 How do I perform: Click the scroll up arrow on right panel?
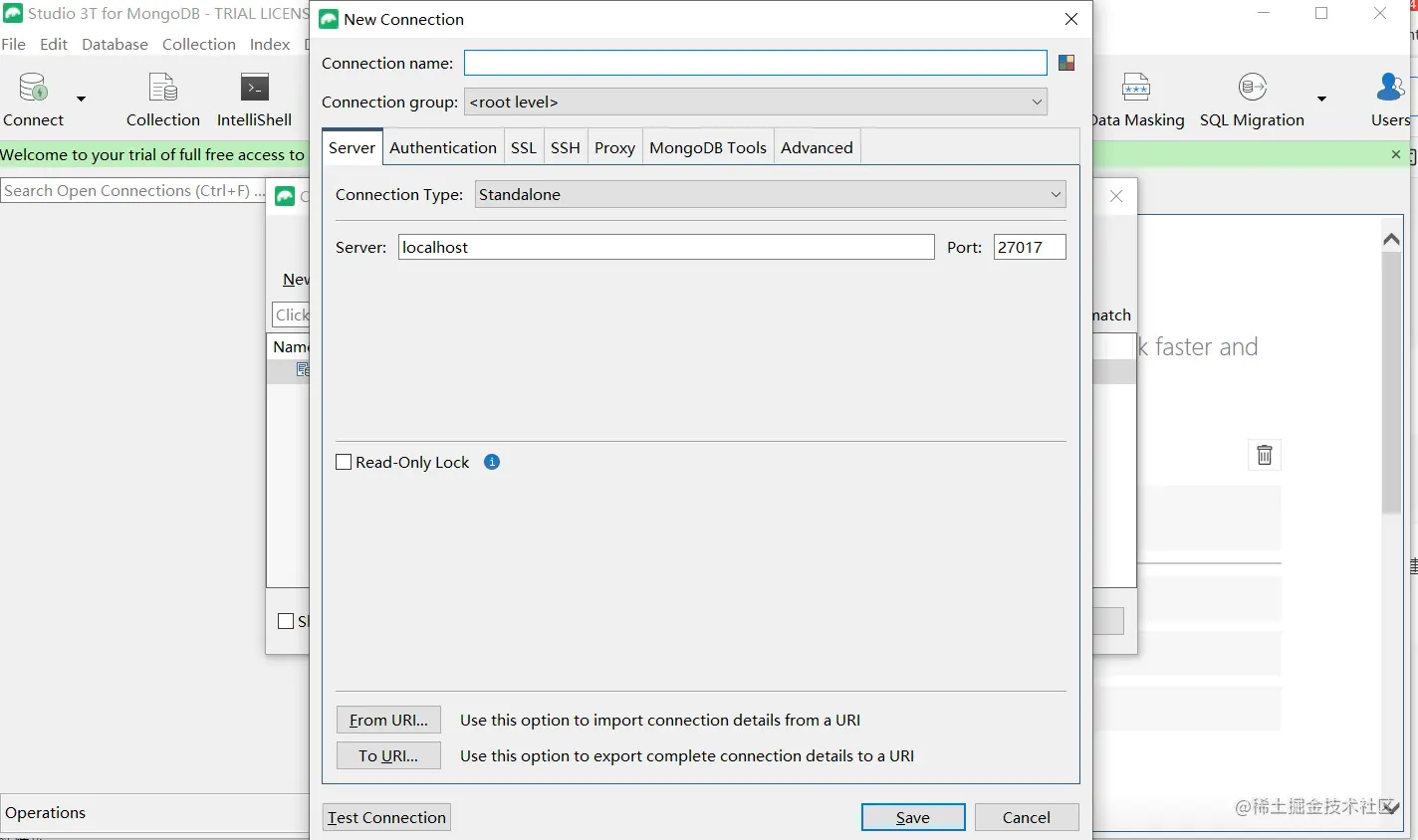point(1392,239)
